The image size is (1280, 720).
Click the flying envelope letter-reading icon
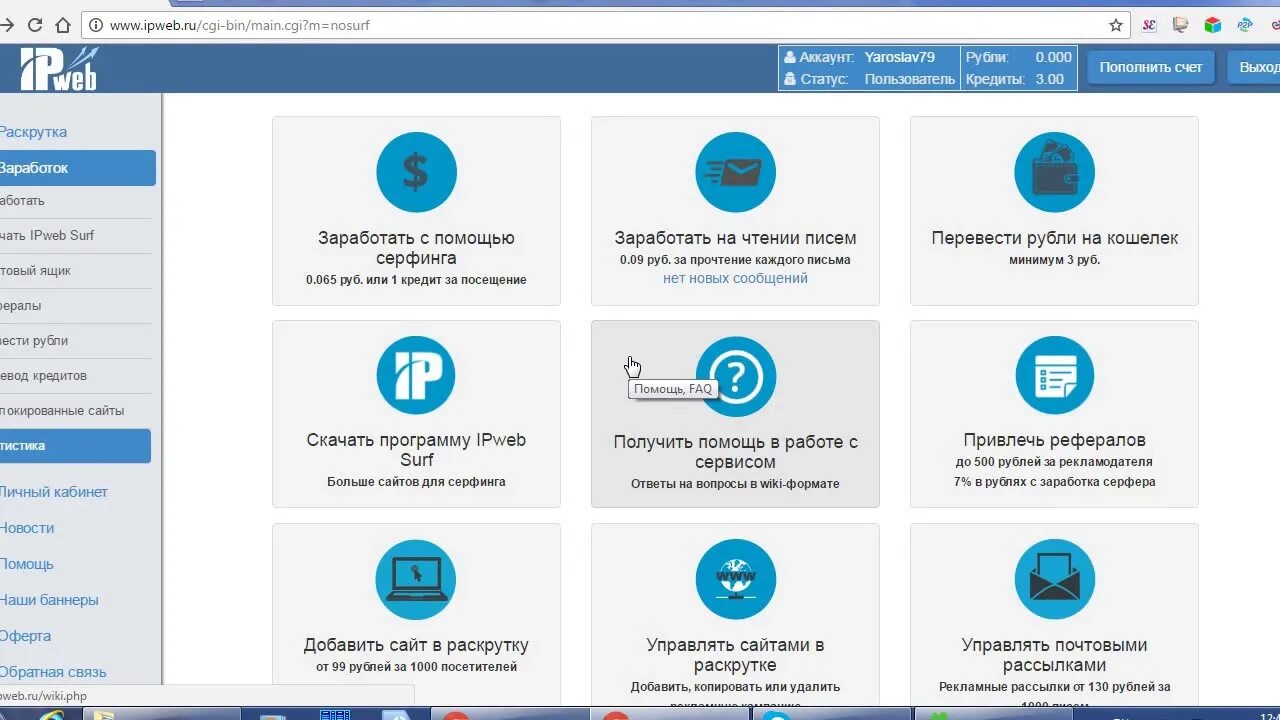click(x=735, y=172)
